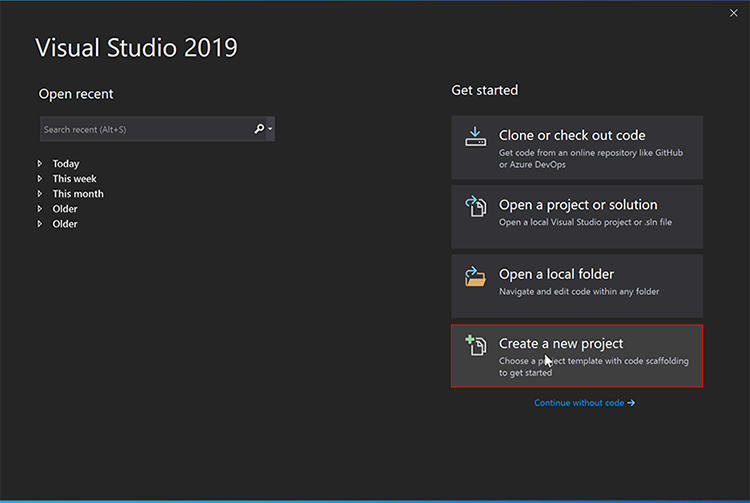Image resolution: width=750 pixels, height=503 pixels.
Task: Choose Open a project or solution
Action: click(x=577, y=217)
